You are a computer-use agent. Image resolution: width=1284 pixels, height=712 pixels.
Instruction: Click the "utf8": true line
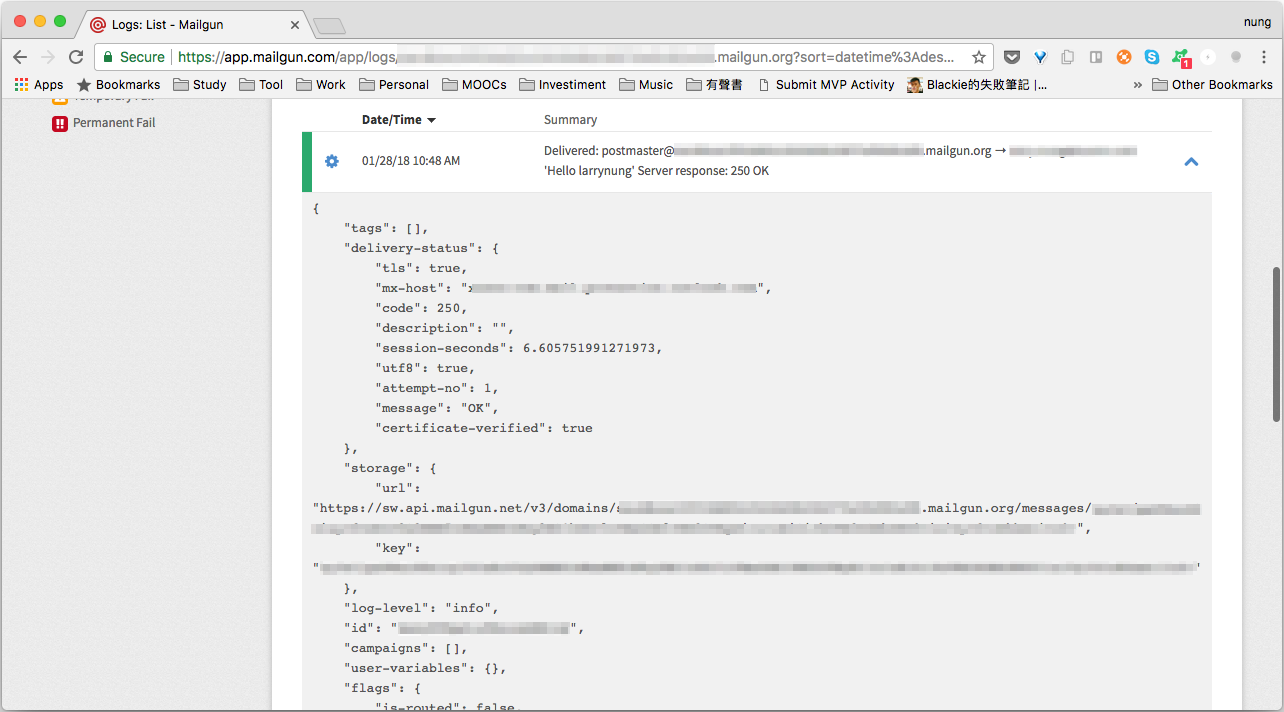[x=425, y=368]
